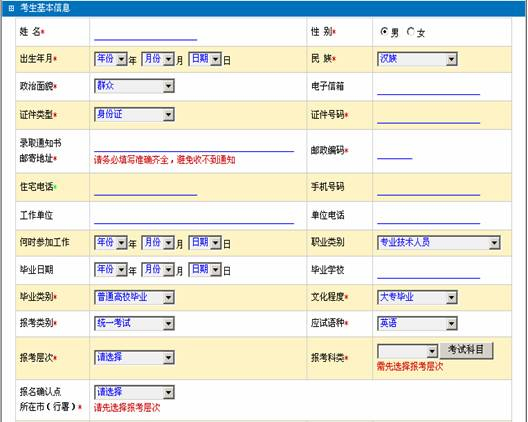Image resolution: width=528 pixels, height=422 pixels.
Task: Select the 男 gender radio button
Action: pyautogui.click(x=384, y=32)
